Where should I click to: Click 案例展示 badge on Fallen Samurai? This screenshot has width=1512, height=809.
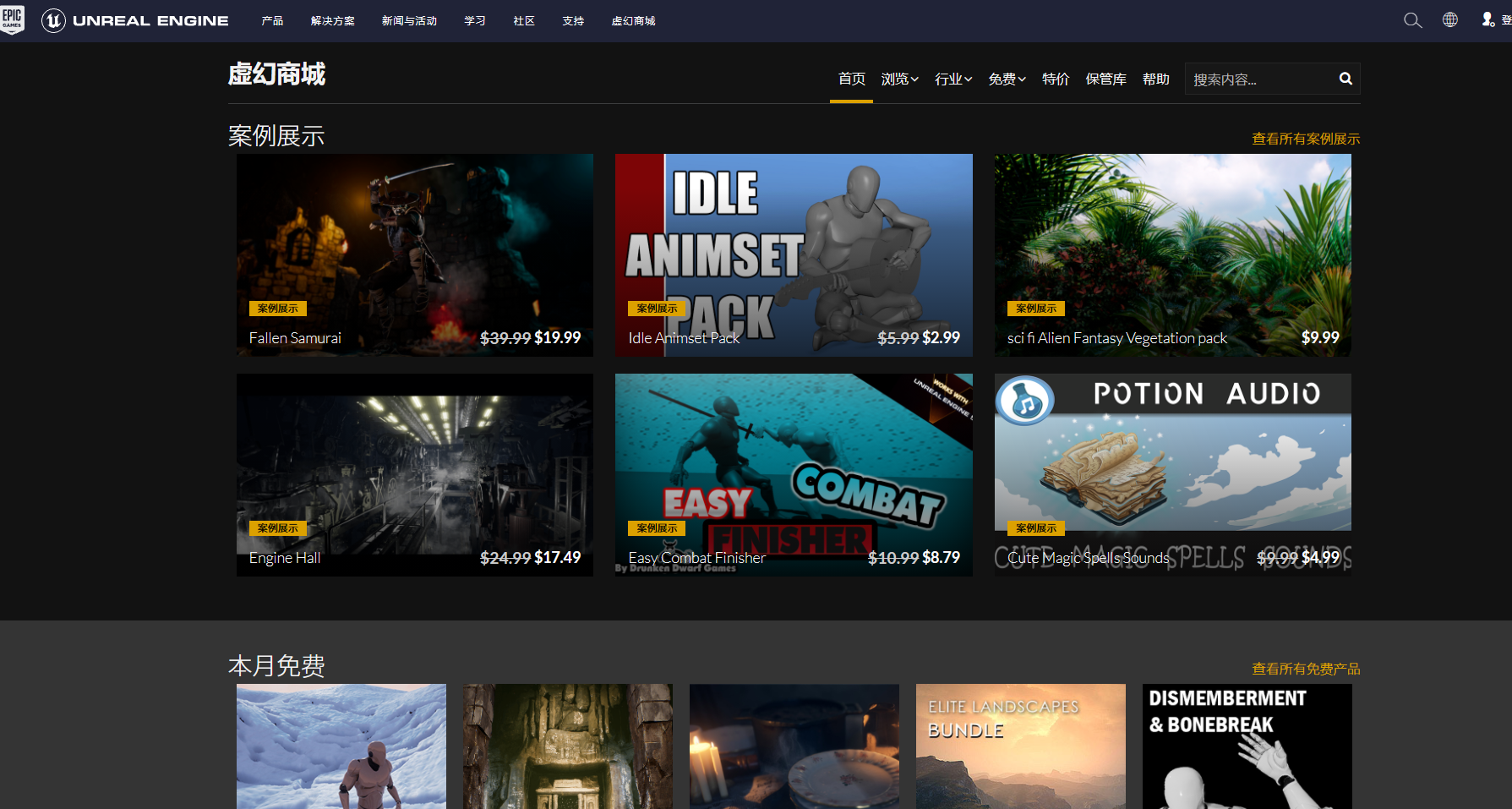[278, 309]
